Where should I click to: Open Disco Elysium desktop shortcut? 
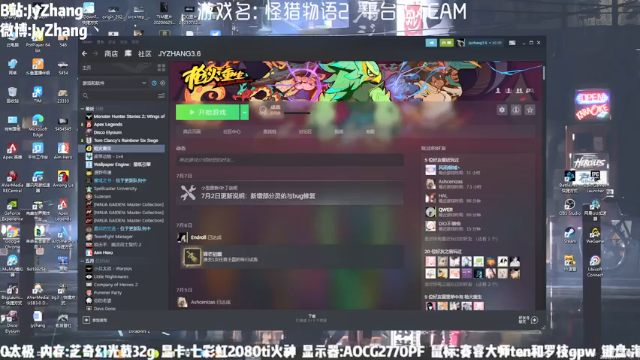click(12, 322)
